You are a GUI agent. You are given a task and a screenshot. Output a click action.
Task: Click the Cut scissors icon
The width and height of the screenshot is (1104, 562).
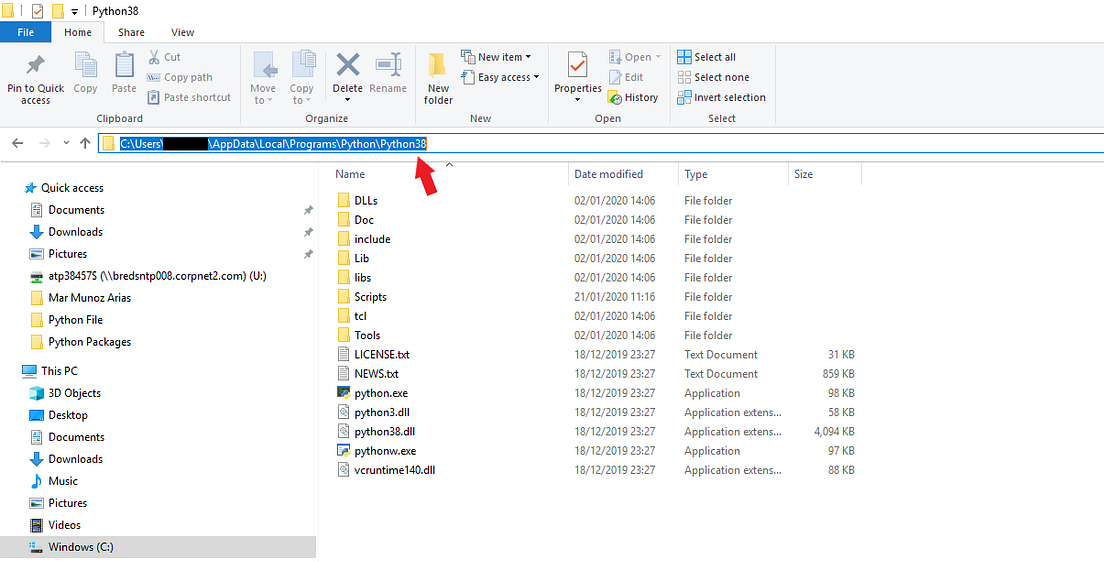[x=154, y=57]
